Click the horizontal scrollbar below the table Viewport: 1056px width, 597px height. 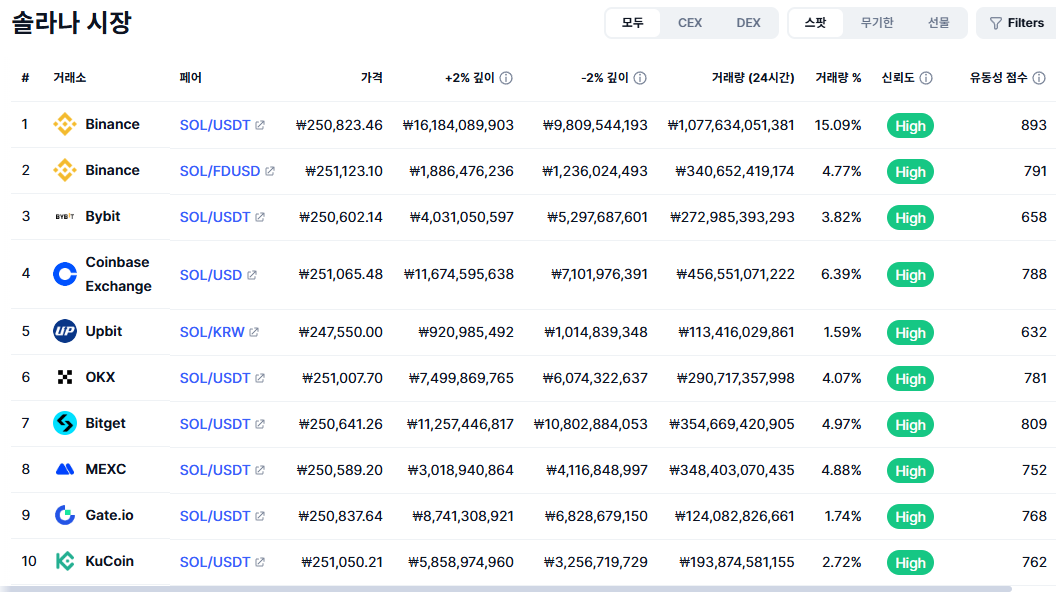point(506,590)
